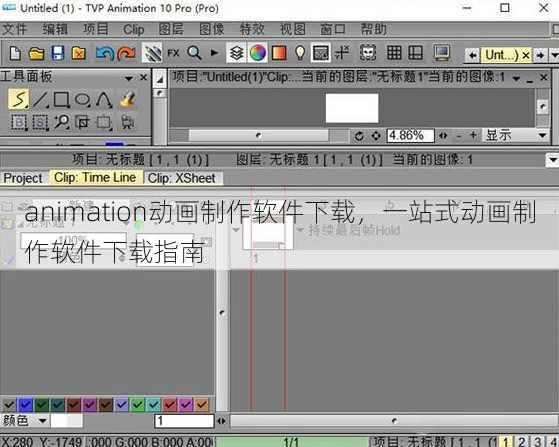This screenshot has height=447, width=559.
Task: Open the project window title dropdown arrow
Action: [x=516, y=78]
